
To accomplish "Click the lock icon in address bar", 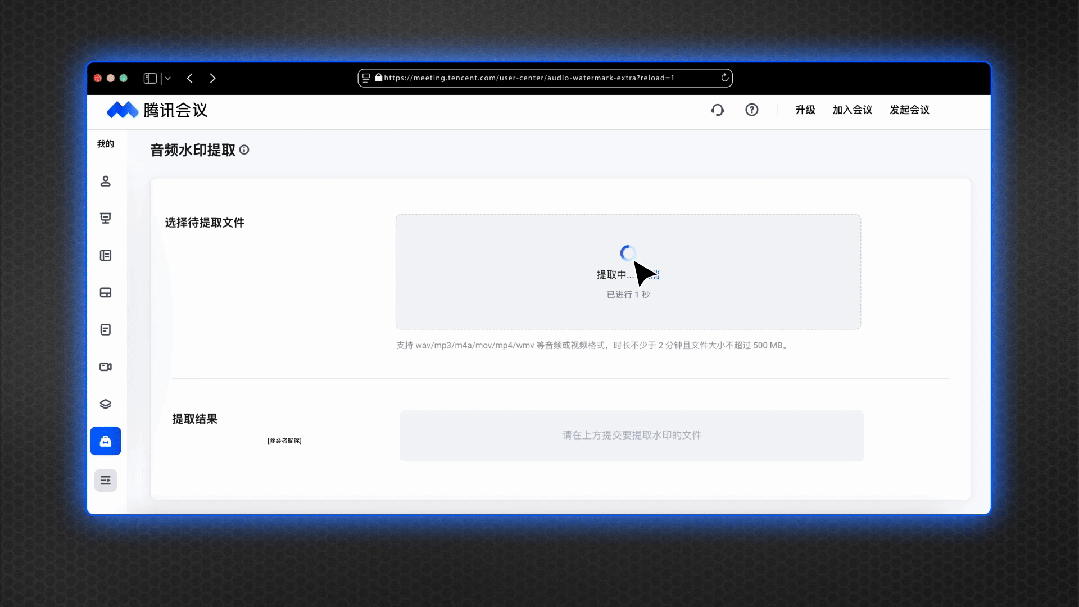I will click(378, 78).
